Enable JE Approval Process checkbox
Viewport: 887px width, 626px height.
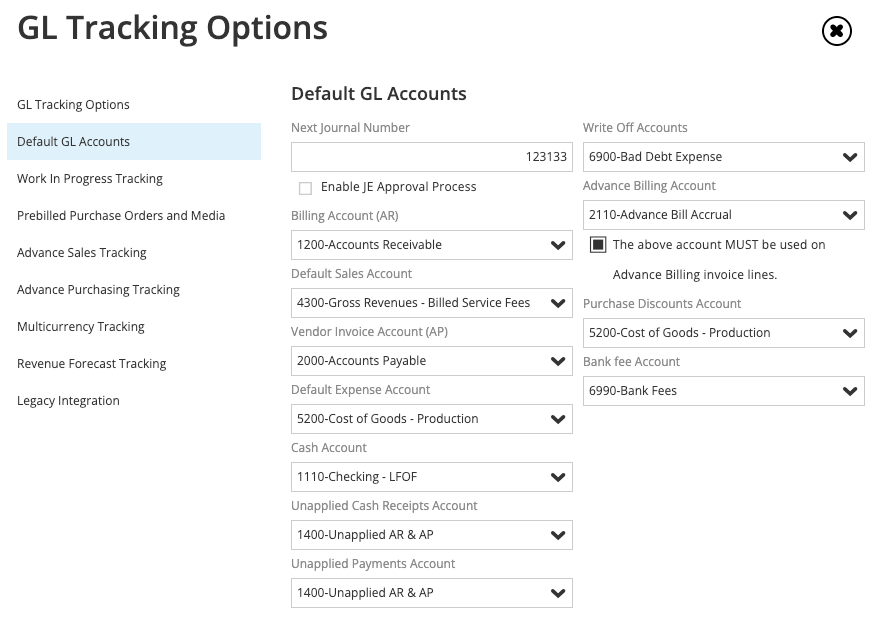[305, 188]
